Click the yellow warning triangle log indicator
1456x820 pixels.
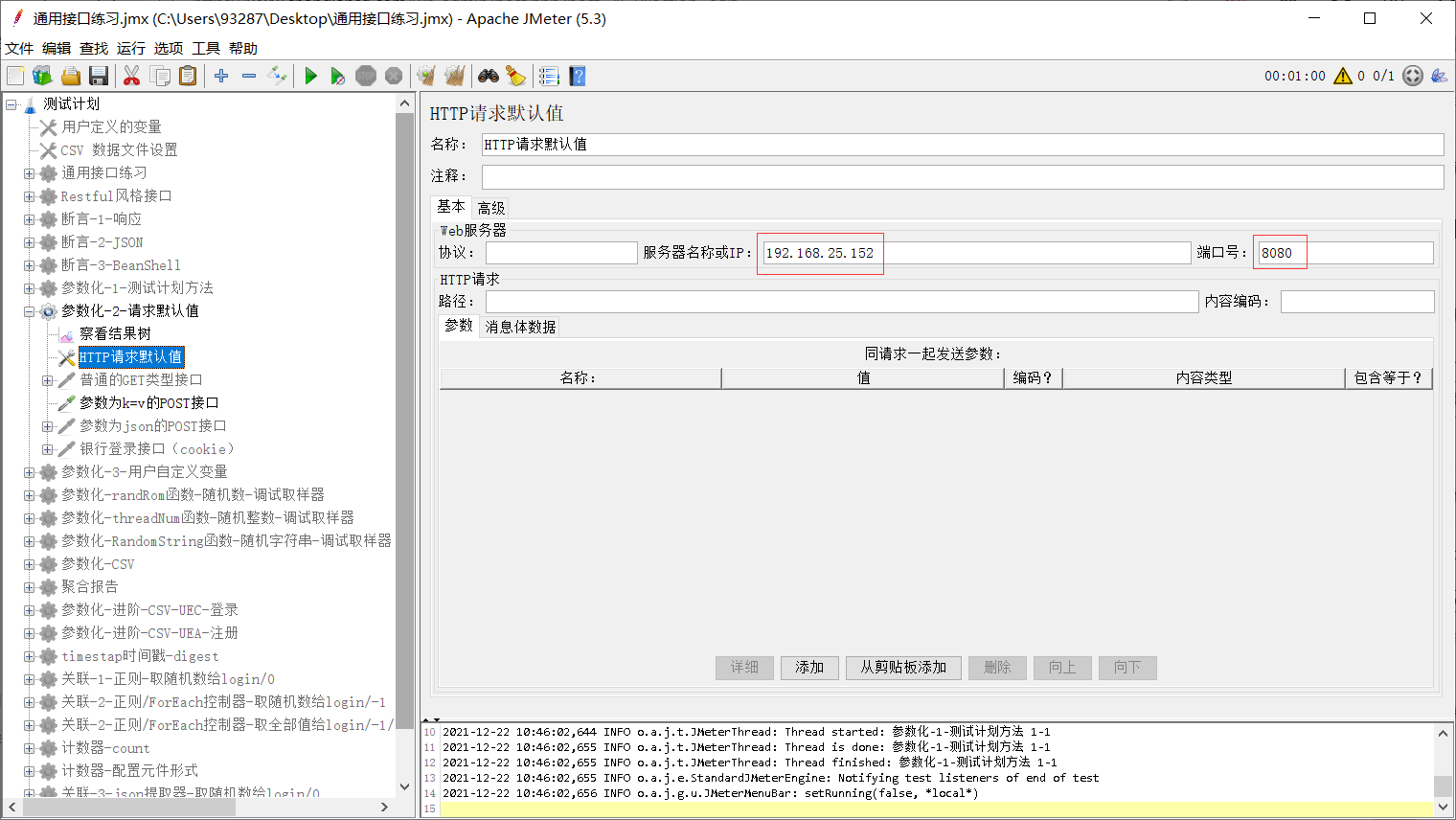point(1343,76)
